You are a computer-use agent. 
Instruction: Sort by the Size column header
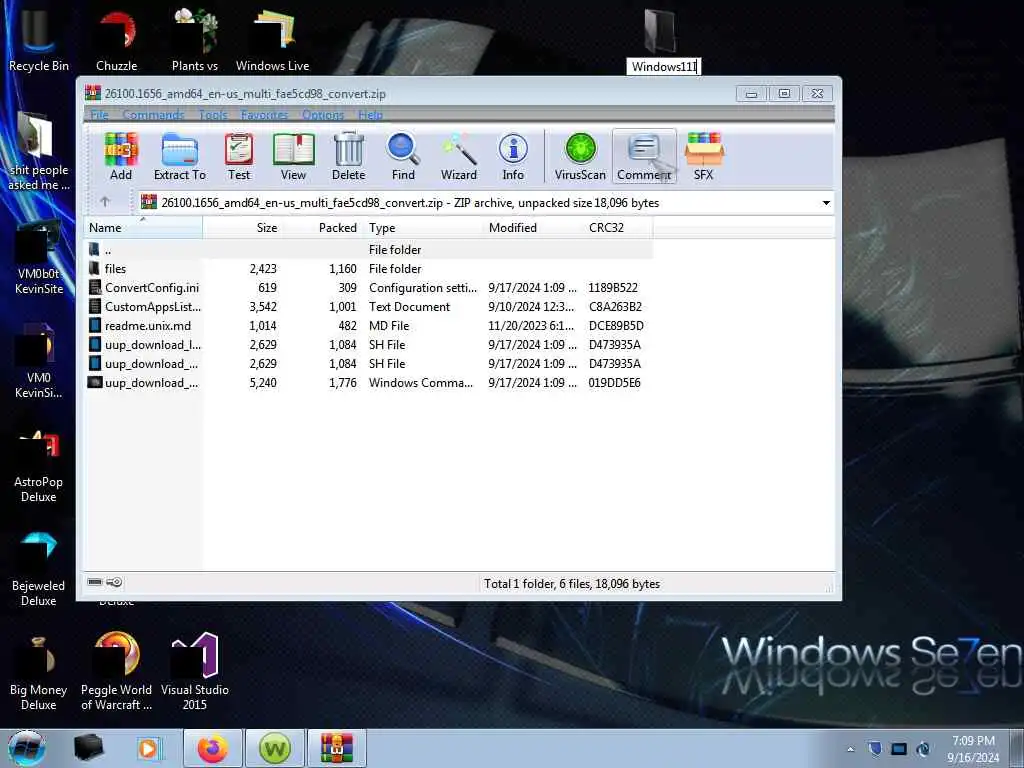click(243, 227)
